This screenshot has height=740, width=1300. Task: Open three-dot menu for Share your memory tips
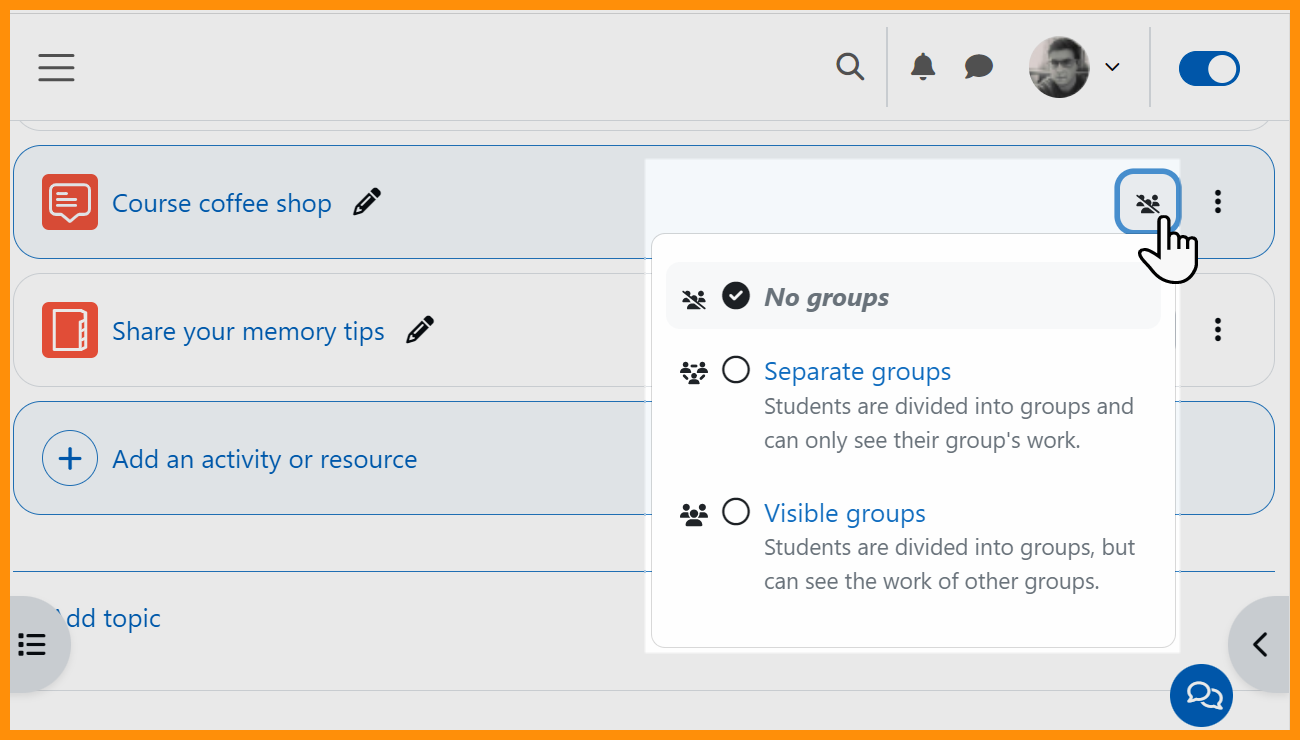(x=1217, y=330)
